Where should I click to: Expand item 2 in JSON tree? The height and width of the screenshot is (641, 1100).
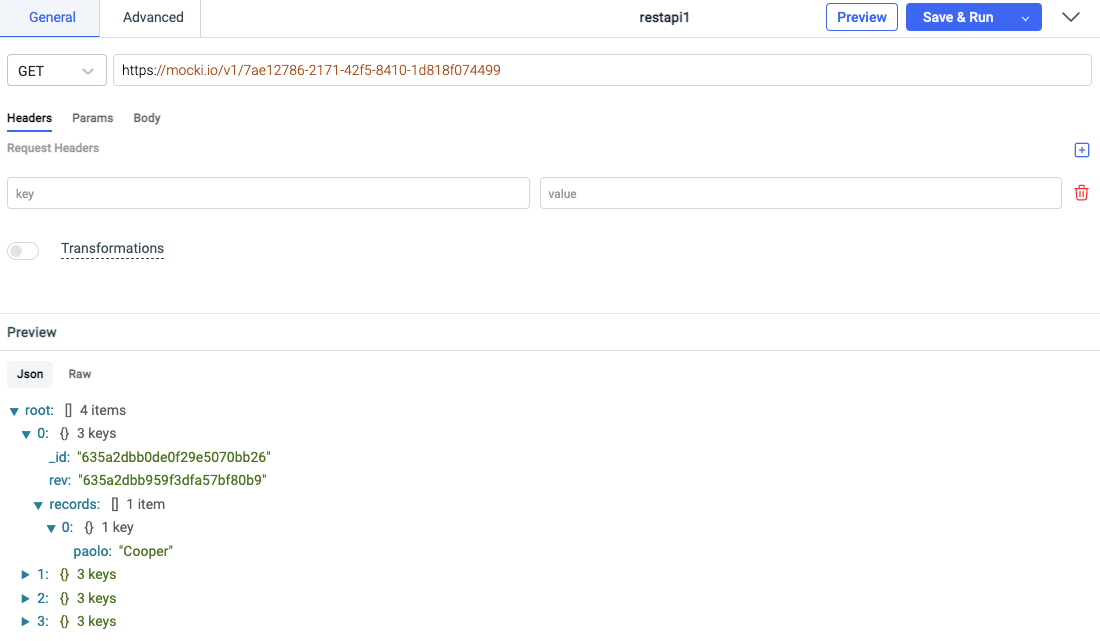coord(26,598)
